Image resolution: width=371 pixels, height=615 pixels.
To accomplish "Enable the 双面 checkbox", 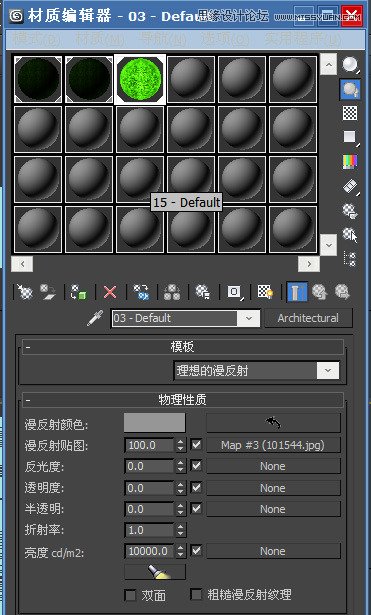I will click(130, 595).
